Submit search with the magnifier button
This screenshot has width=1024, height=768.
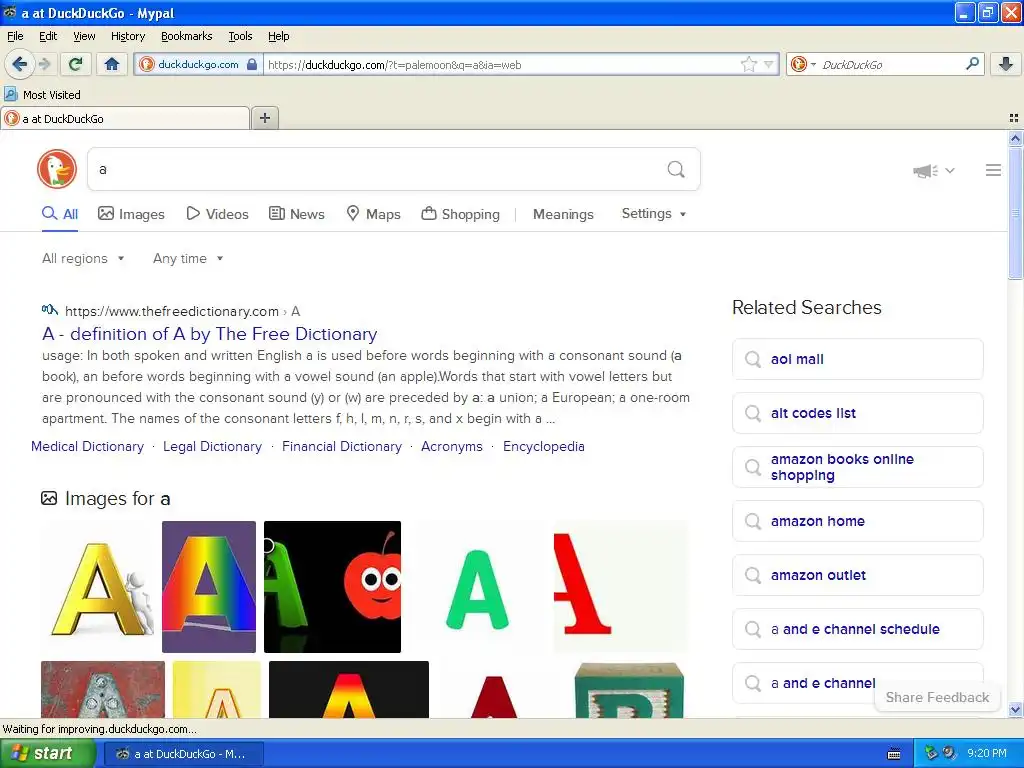[x=676, y=170]
